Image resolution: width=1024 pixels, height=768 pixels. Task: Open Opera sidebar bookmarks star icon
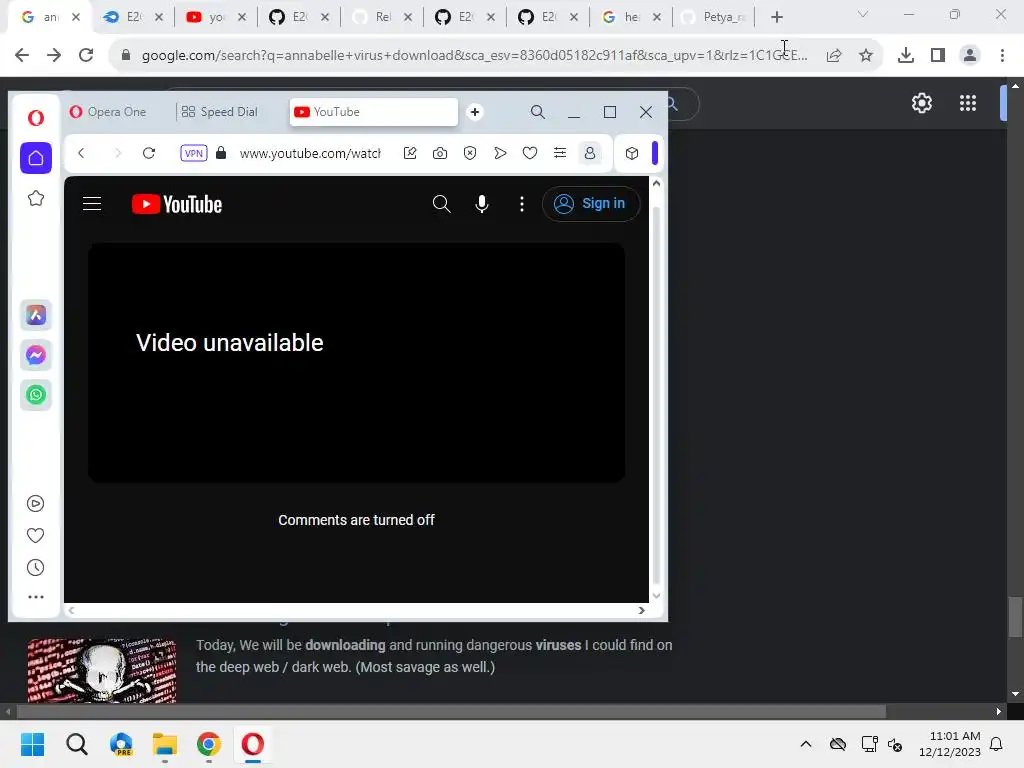pyautogui.click(x=36, y=198)
